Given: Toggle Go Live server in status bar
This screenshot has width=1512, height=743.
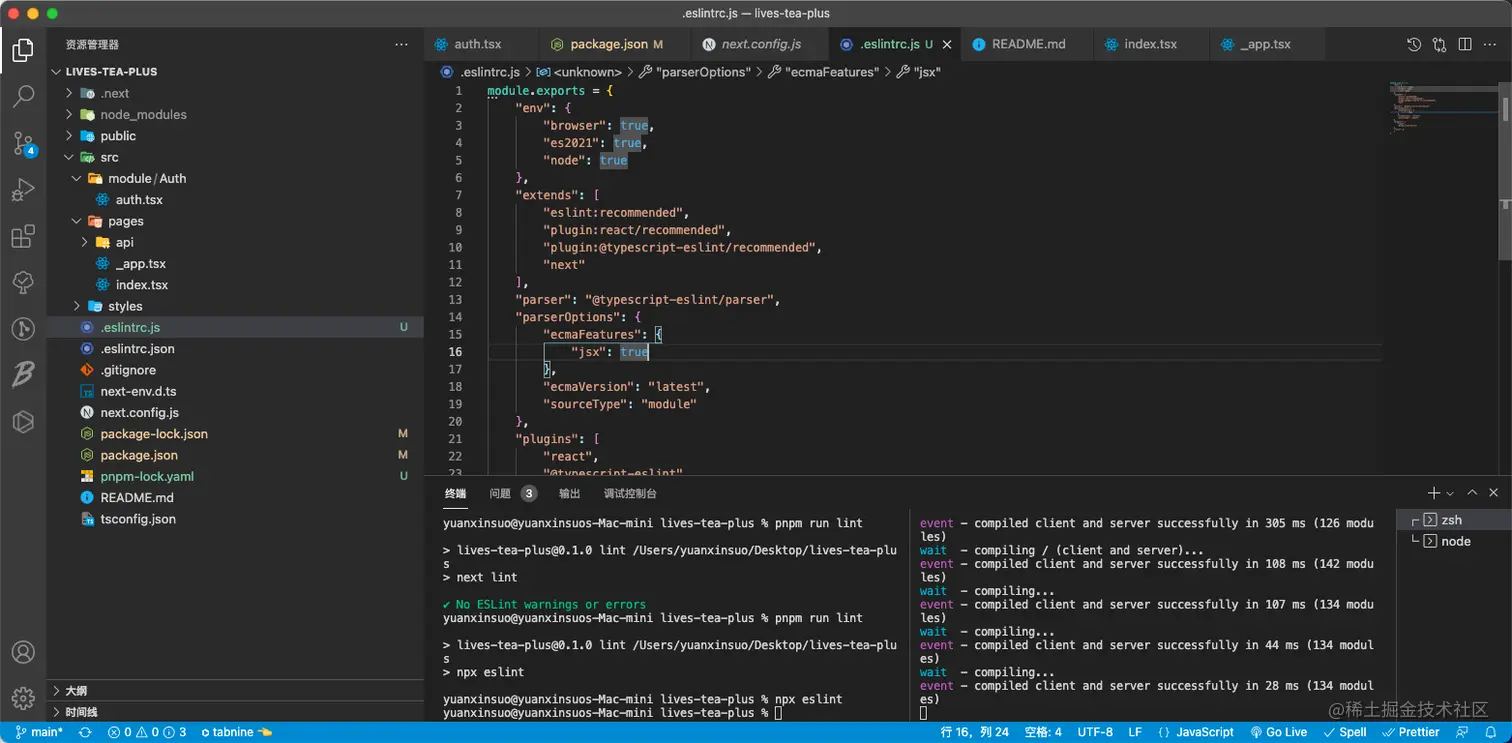Looking at the screenshot, I should pyautogui.click(x=1277, y=732).
